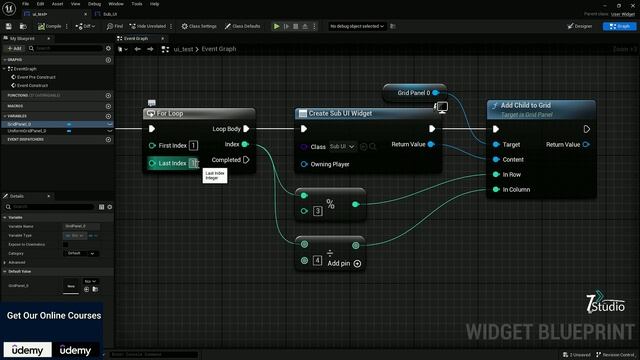640x360 pixels.
Task: Open the Diff dropdown
Action: pyautogui.click(x=85, y=26)
